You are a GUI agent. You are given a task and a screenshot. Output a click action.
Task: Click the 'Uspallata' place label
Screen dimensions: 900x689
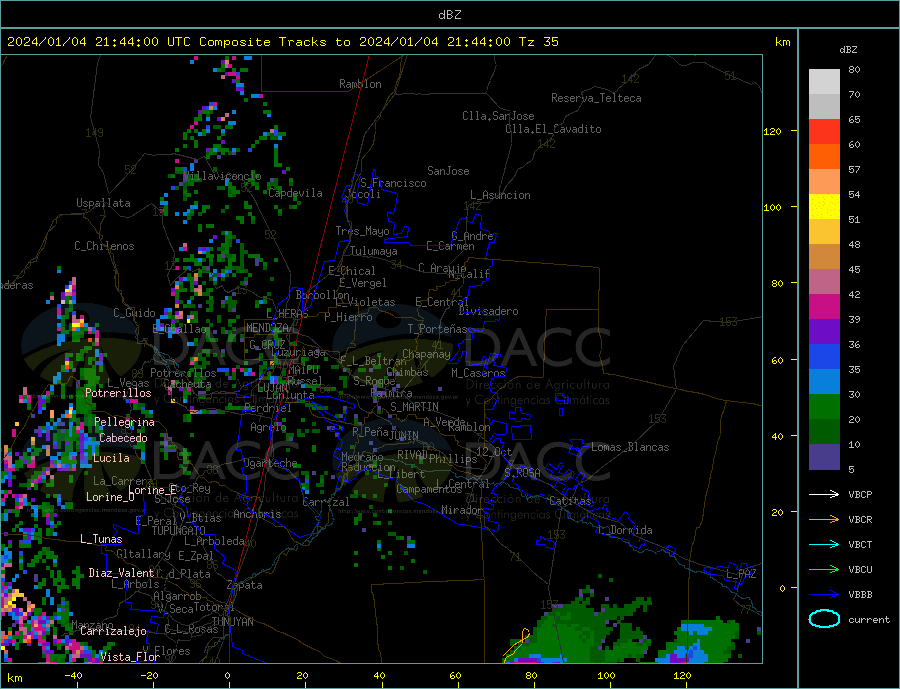point(103,203)
